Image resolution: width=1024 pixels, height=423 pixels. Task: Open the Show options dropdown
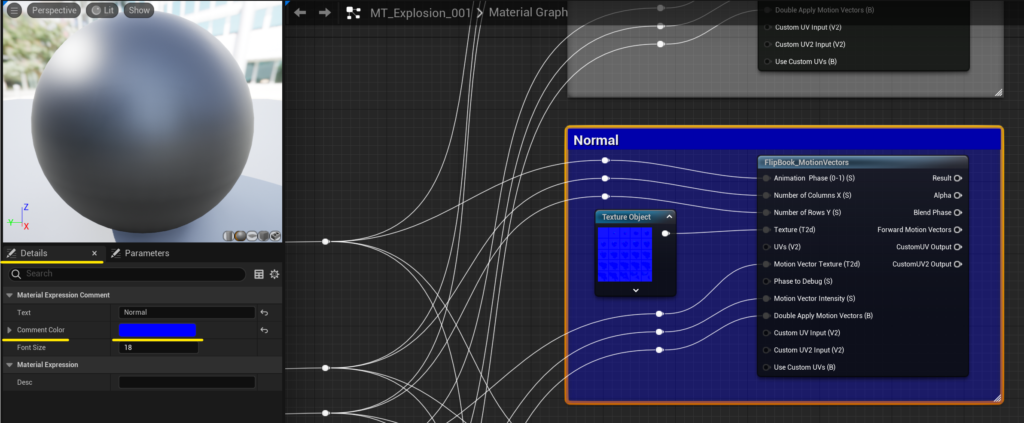tap(139, 10)
